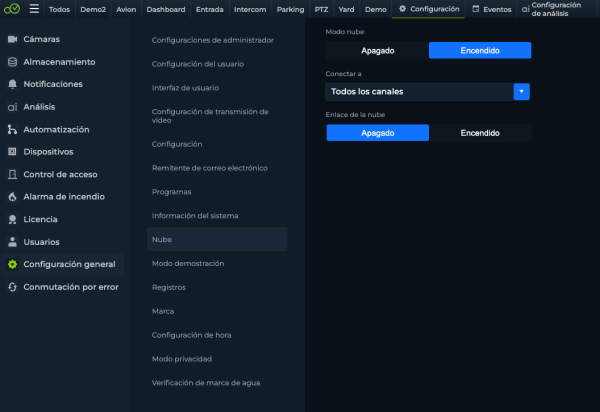Viewport: 600px width, 412px height.
Task: Click the Alarma de incendio flame icon
Action: click(x=12, y=197)
